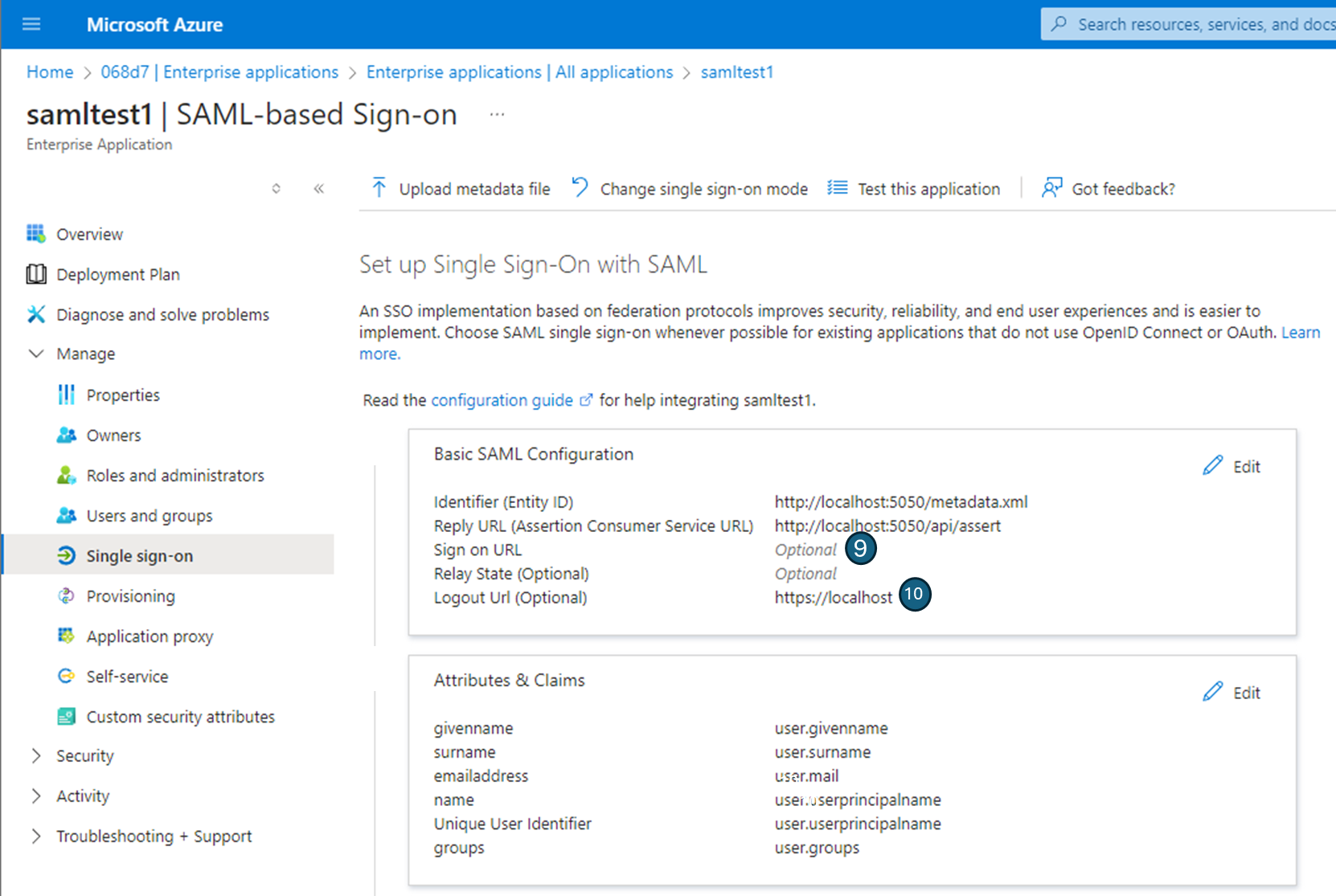Click the Microsoft Azure title
Screen dimensions: 1336x896
tap(155, 24)
